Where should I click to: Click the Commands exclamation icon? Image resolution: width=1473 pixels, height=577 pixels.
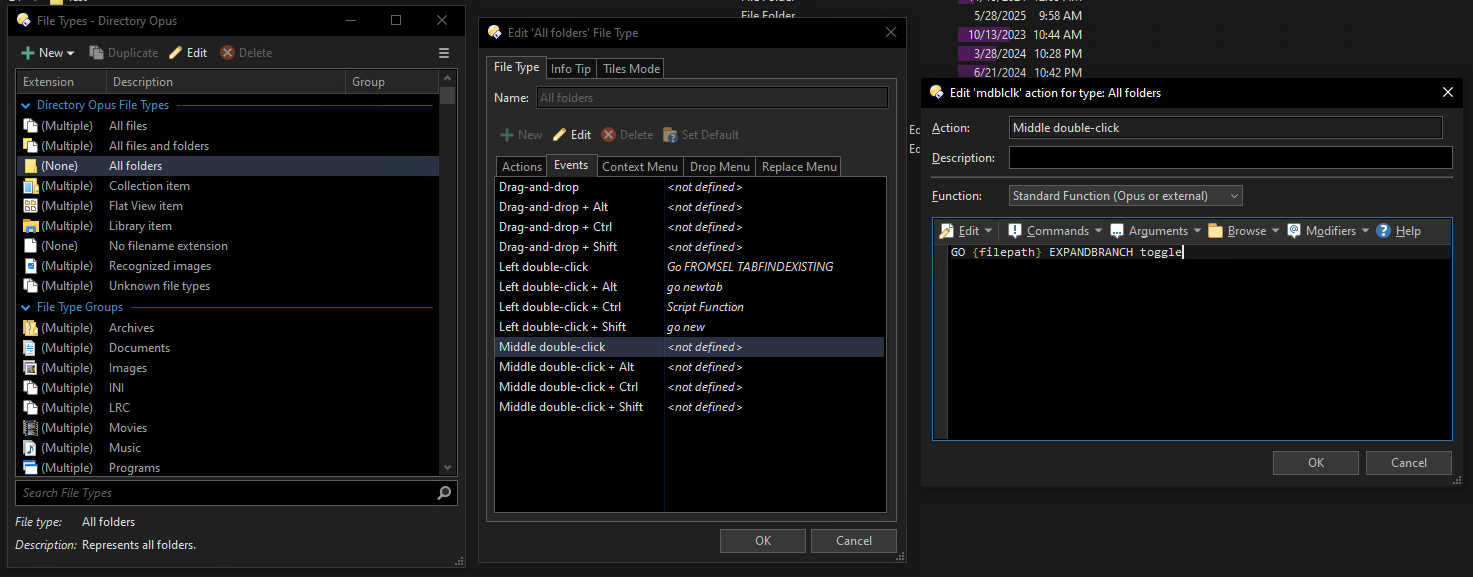click(1015, 231)
